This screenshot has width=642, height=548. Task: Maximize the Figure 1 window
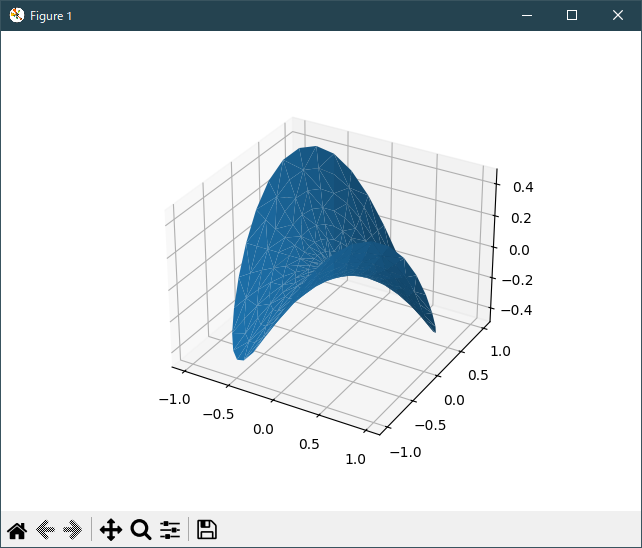(x=572, y=15)
